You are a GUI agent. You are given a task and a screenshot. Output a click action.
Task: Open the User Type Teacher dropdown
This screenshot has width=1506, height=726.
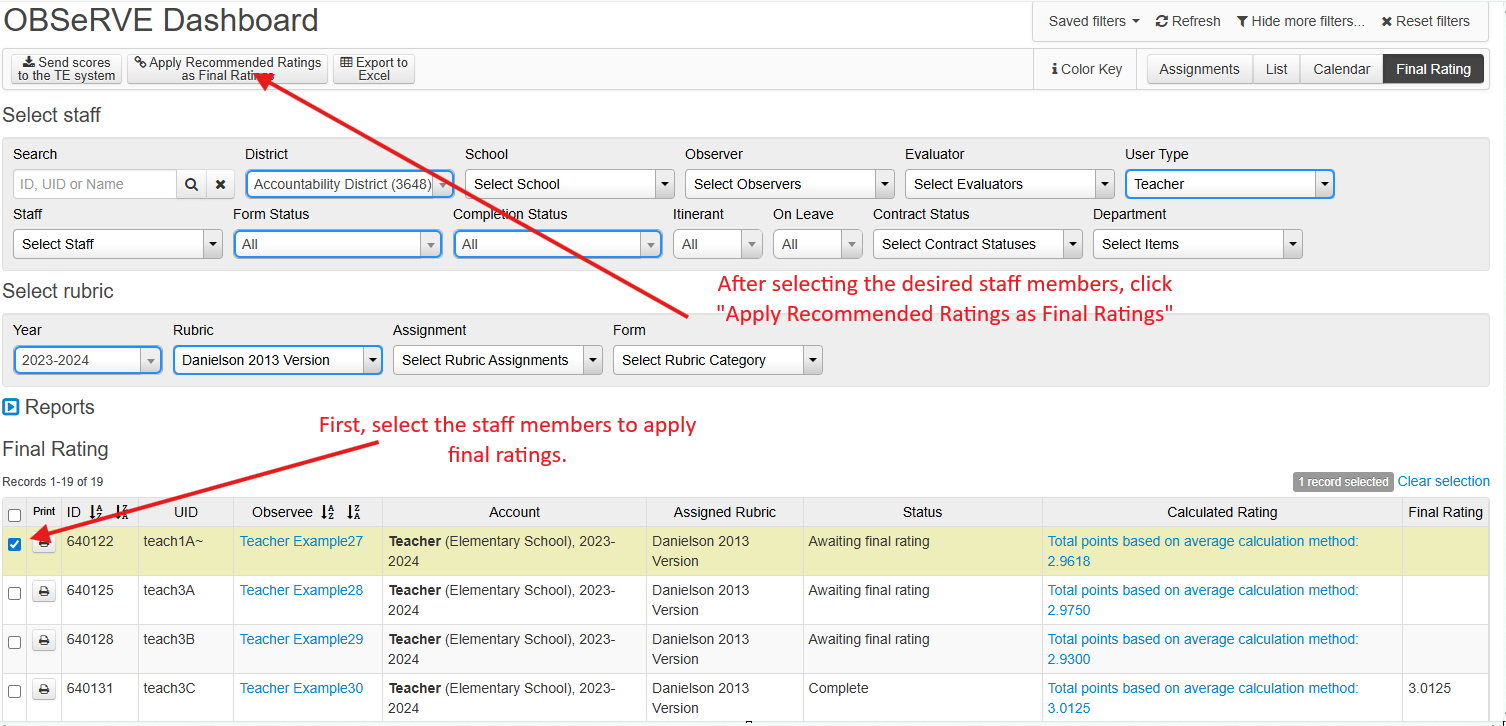pos(1229,184)
